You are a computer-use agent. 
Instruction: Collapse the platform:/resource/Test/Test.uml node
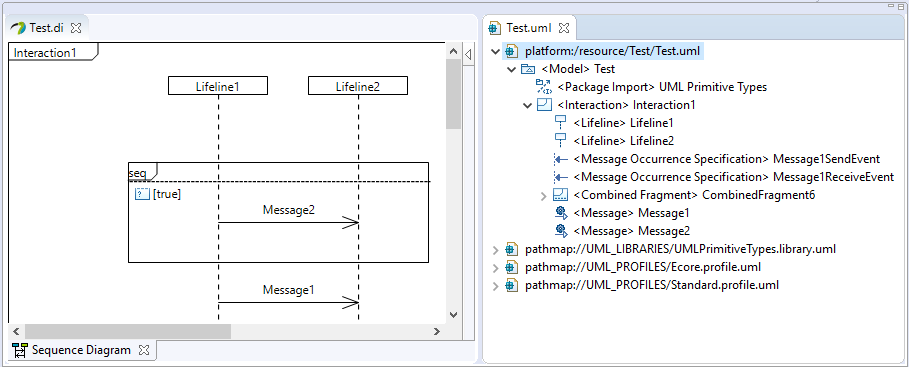pyautogui.click(x=495, y=52)
